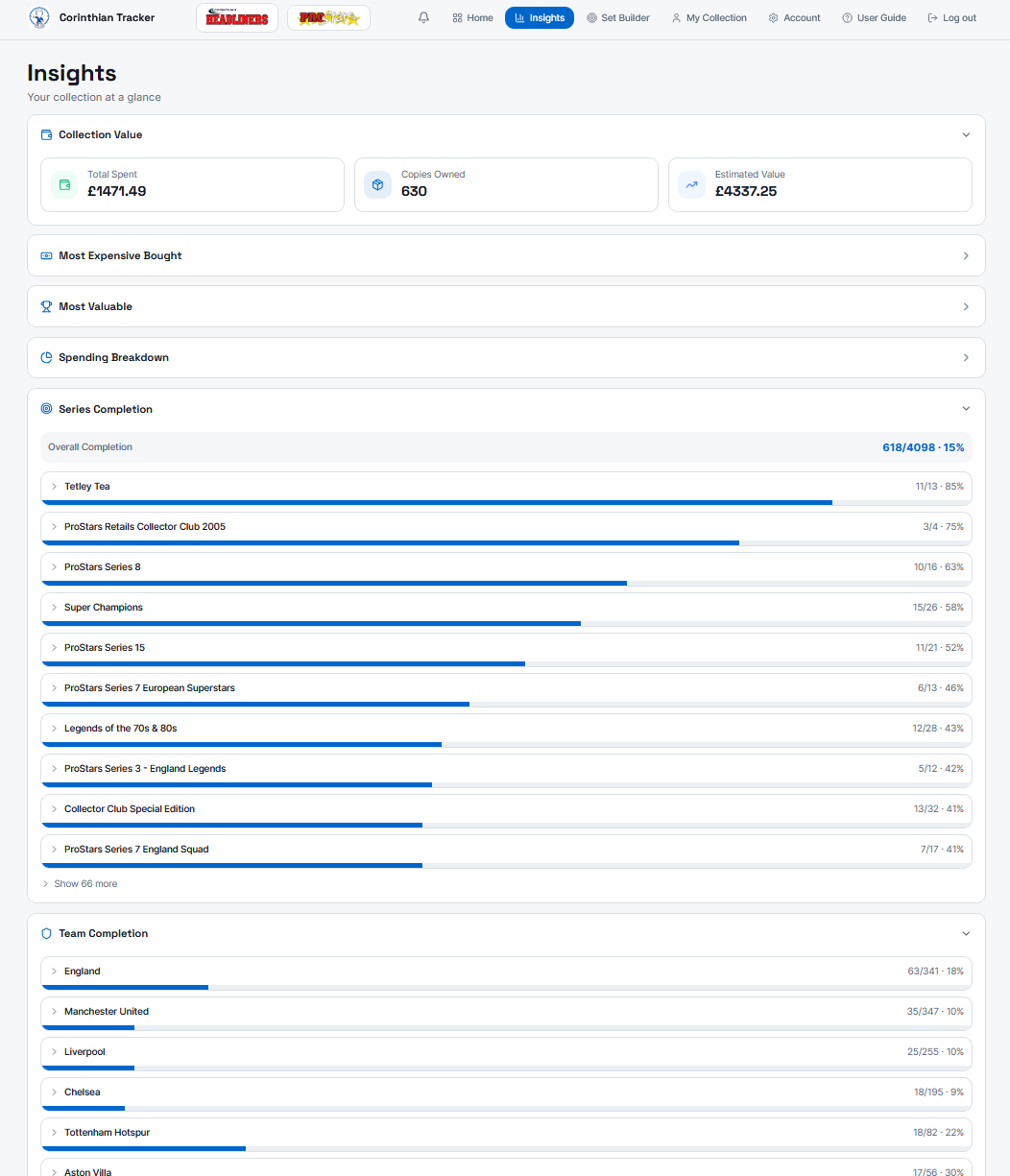The image size is (1010, 1176).
Task: Expand the Liverpool team row
Action: coord(506,1052)
